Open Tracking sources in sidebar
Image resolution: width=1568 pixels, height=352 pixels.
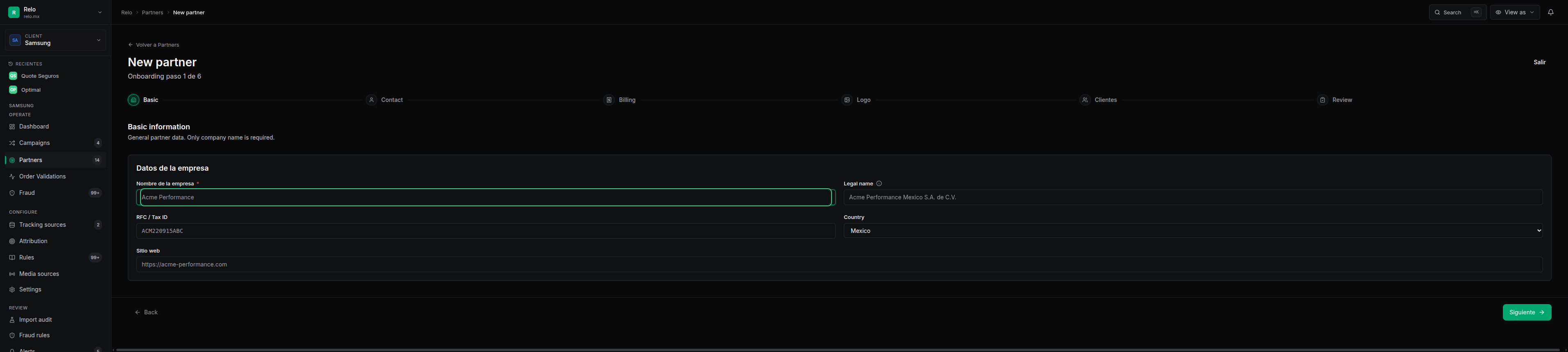tap(55, 225)
